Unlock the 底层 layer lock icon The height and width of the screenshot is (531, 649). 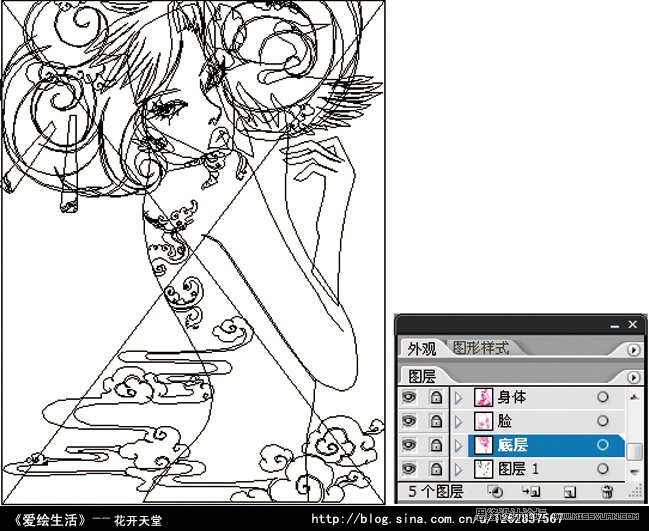(435, 445)
